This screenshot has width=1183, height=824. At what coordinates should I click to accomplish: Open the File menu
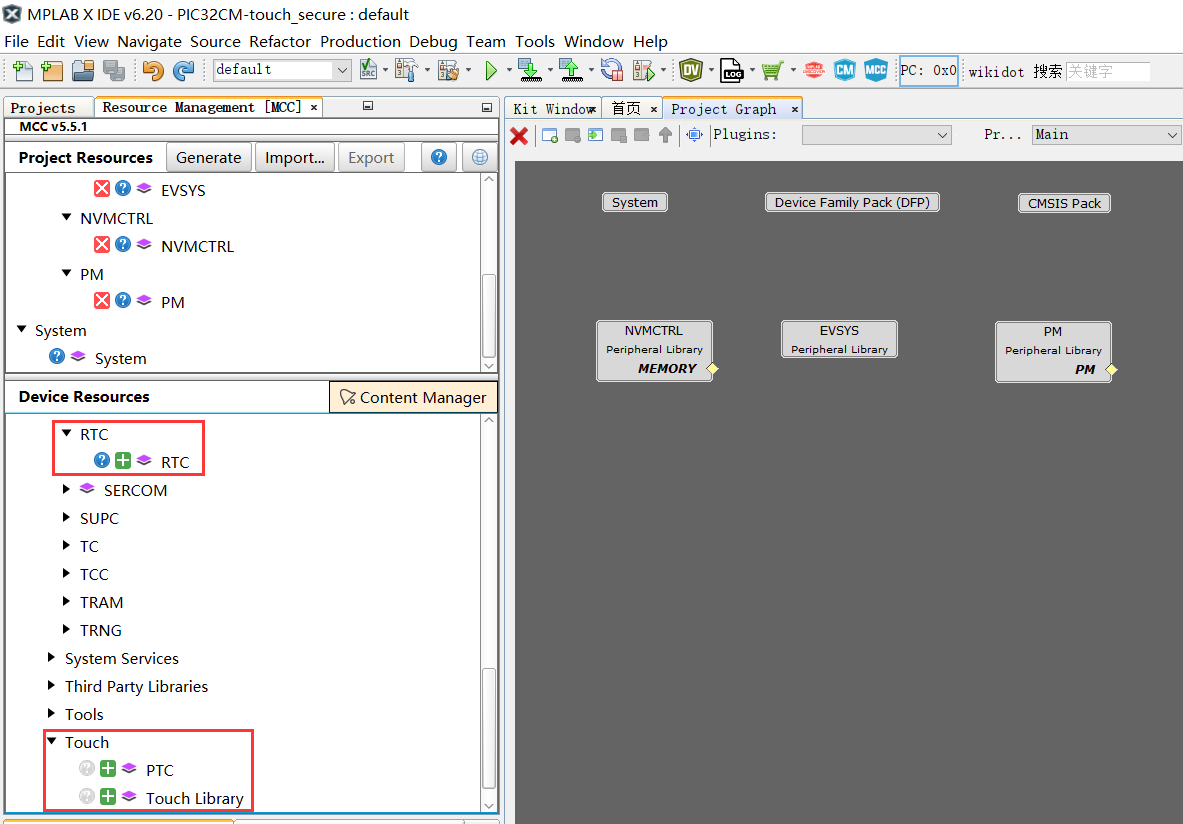(16, 42)
